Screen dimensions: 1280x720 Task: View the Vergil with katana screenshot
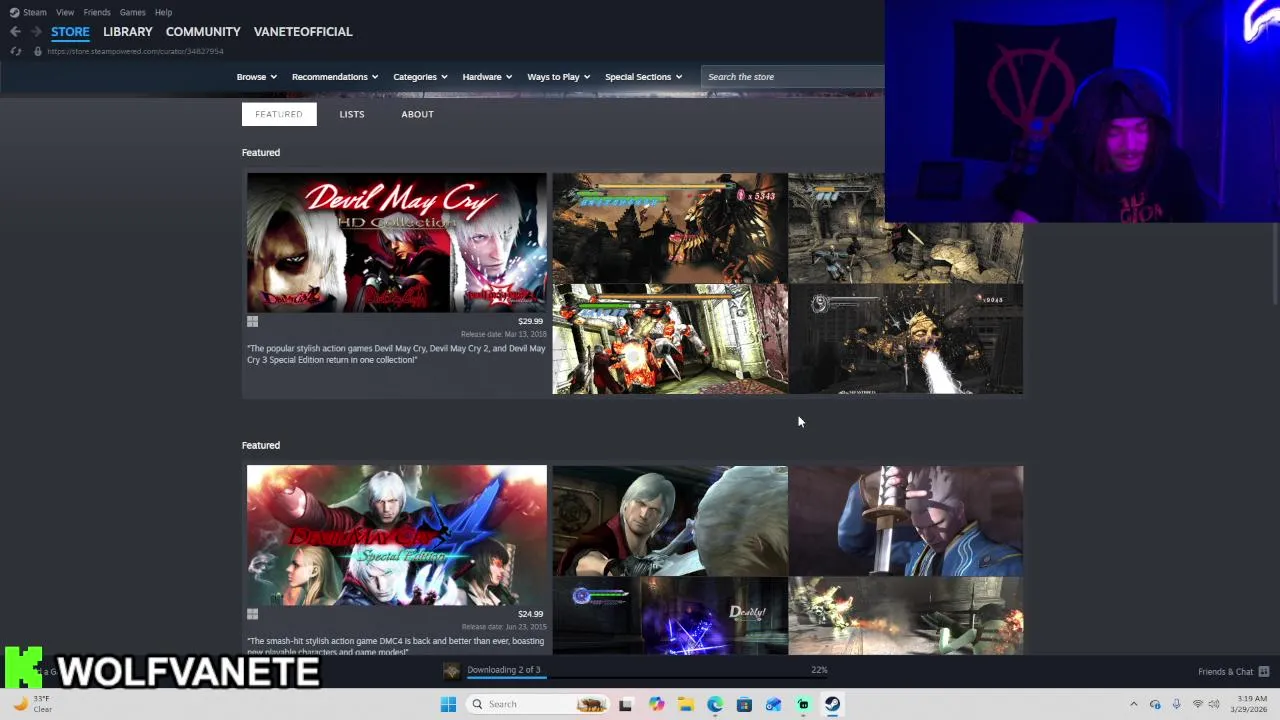pos(905,521)
